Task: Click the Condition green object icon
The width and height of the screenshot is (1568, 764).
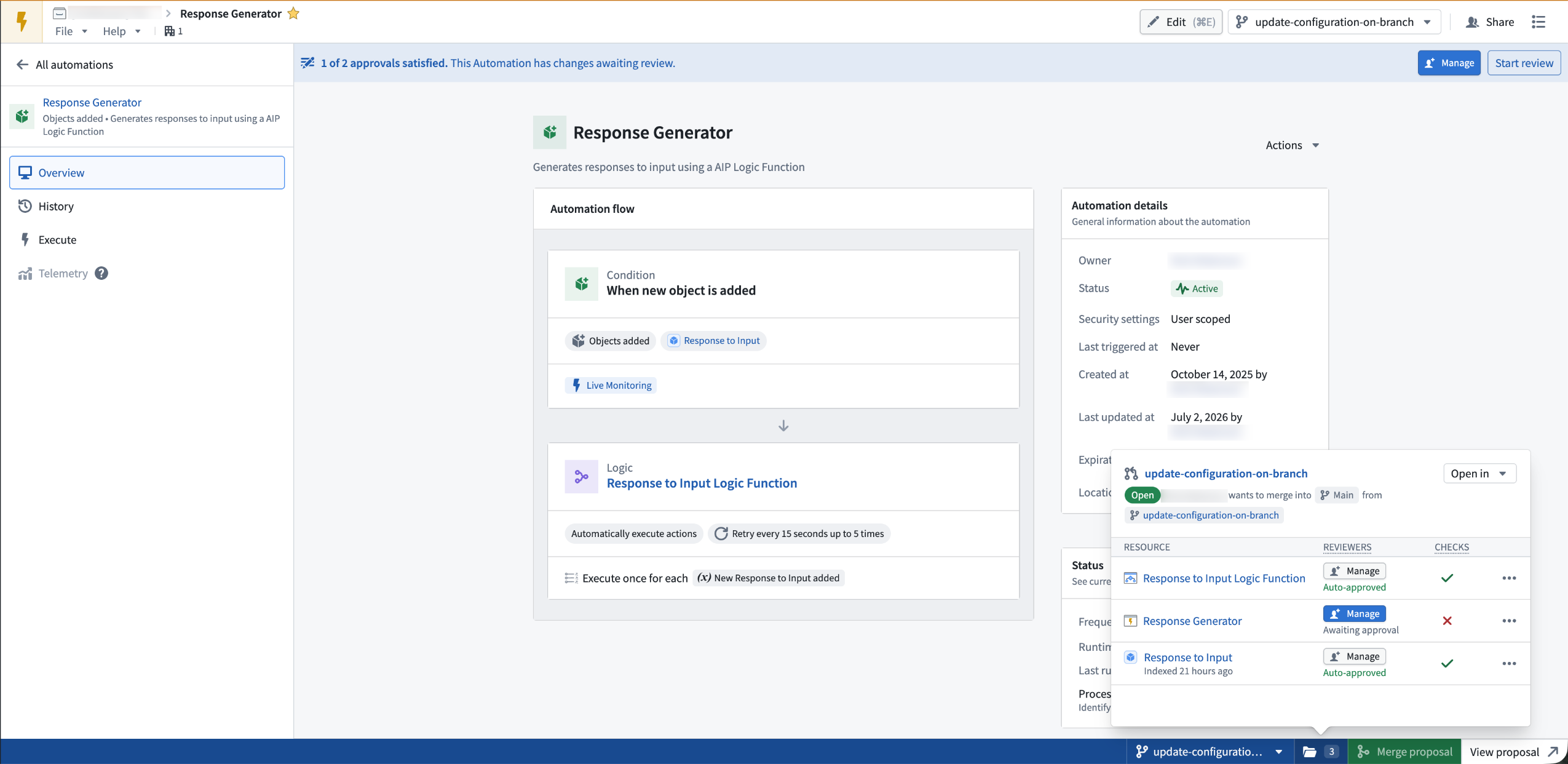Action: point(581,284)
